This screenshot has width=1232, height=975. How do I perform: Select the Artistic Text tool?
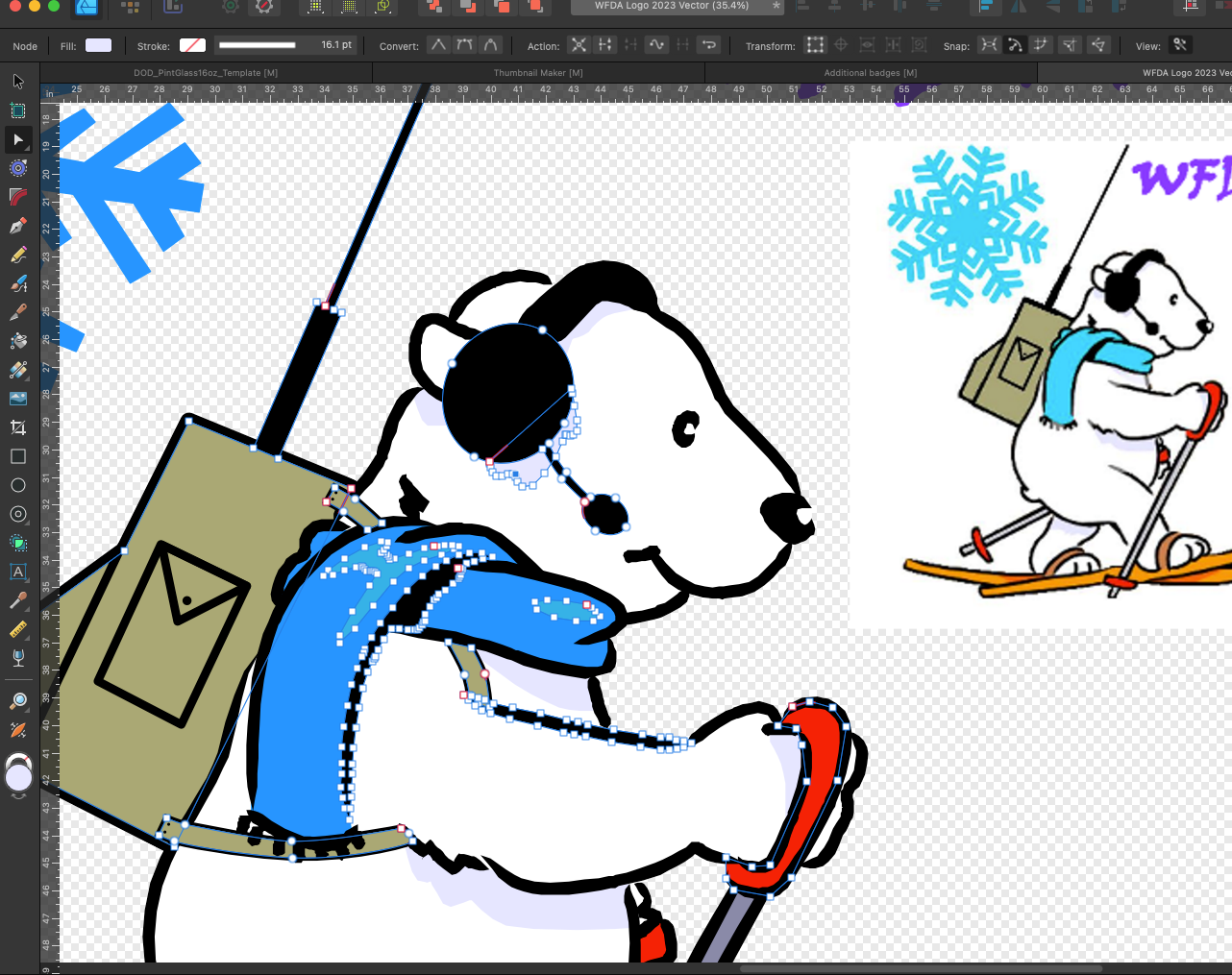click(17, 572)
